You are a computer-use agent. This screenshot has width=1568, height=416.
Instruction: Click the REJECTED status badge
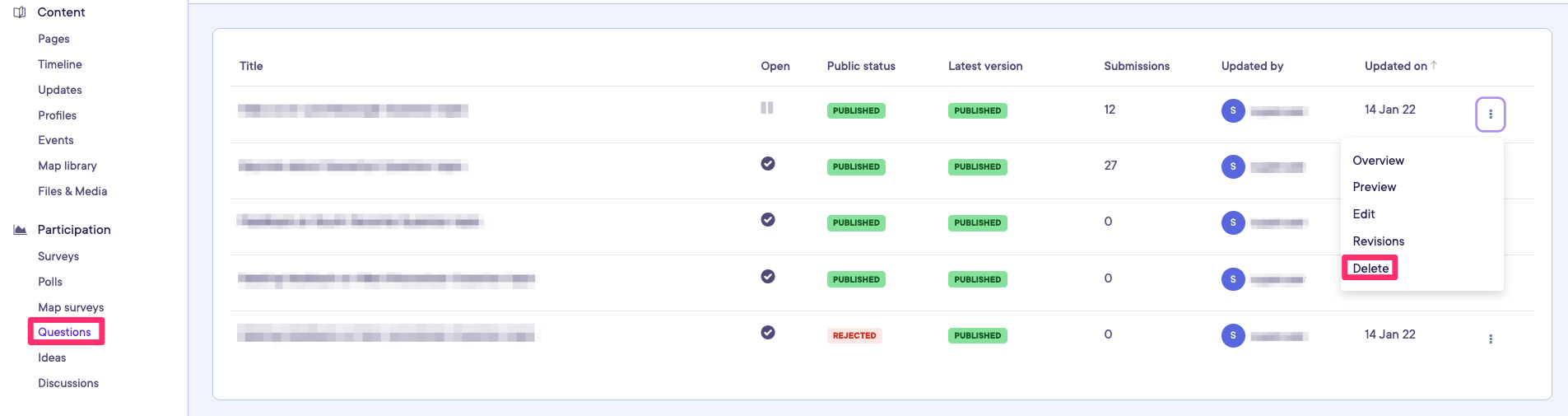854,335
